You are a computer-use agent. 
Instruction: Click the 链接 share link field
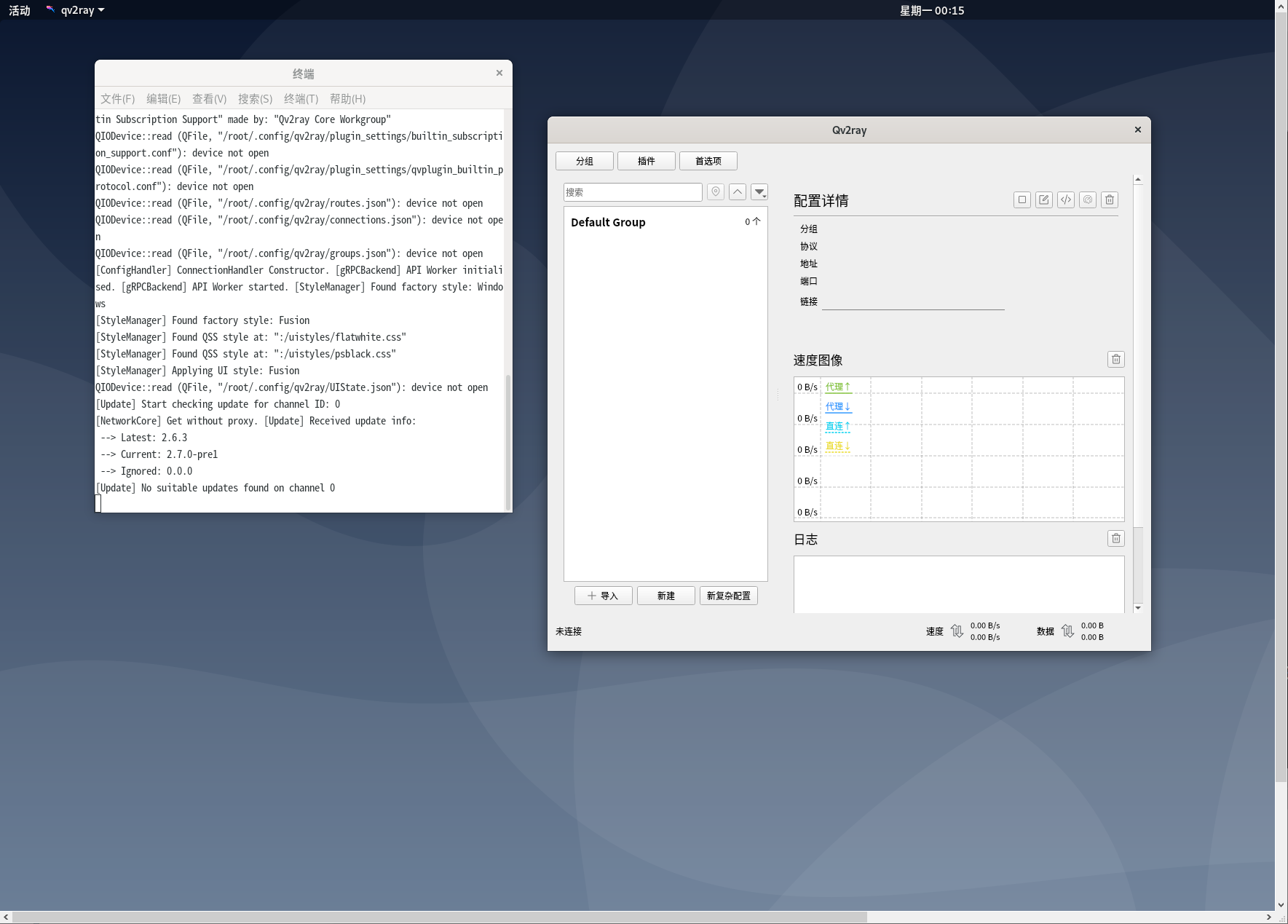click(913, 301)
